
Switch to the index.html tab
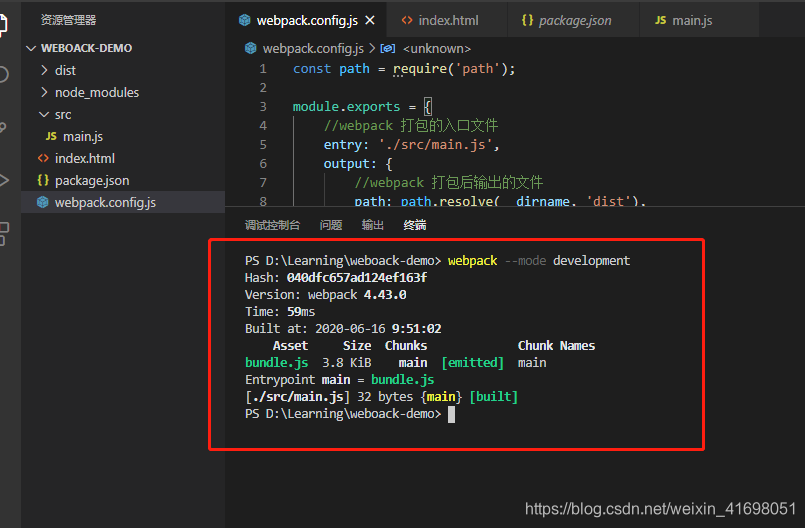tap(448, 21)
